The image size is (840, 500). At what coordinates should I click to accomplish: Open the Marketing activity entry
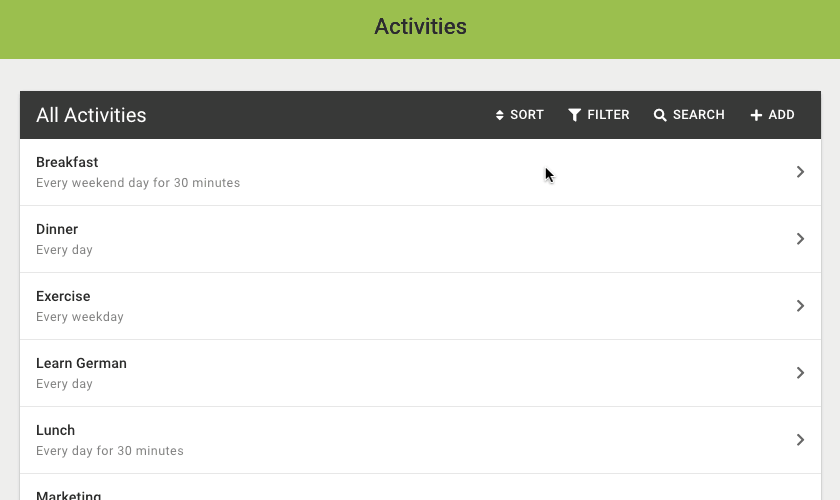pyautogui.click(x=69, y=494)
